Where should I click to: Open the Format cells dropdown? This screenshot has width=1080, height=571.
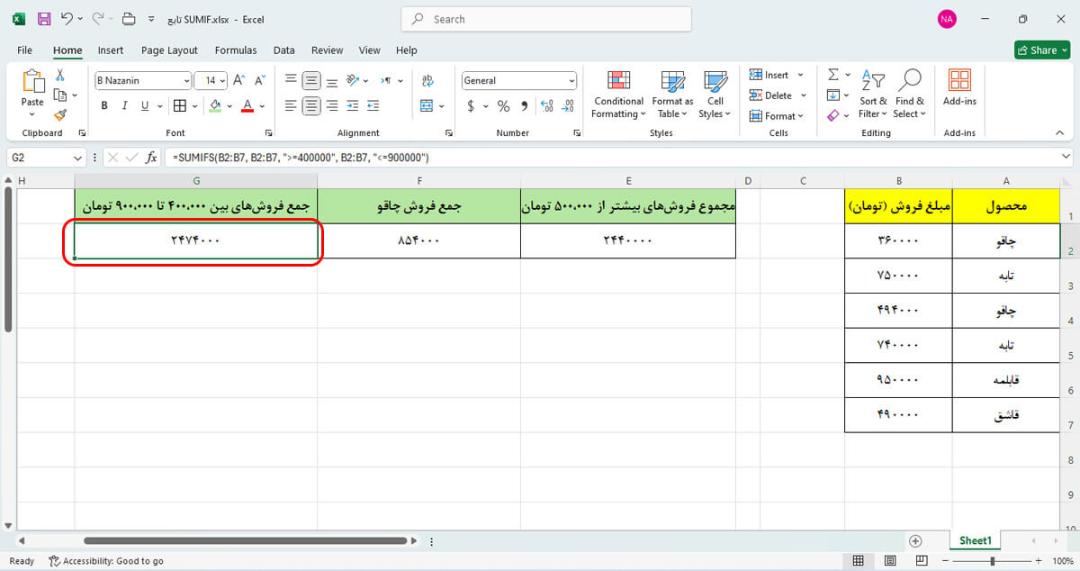pos(777,116)
